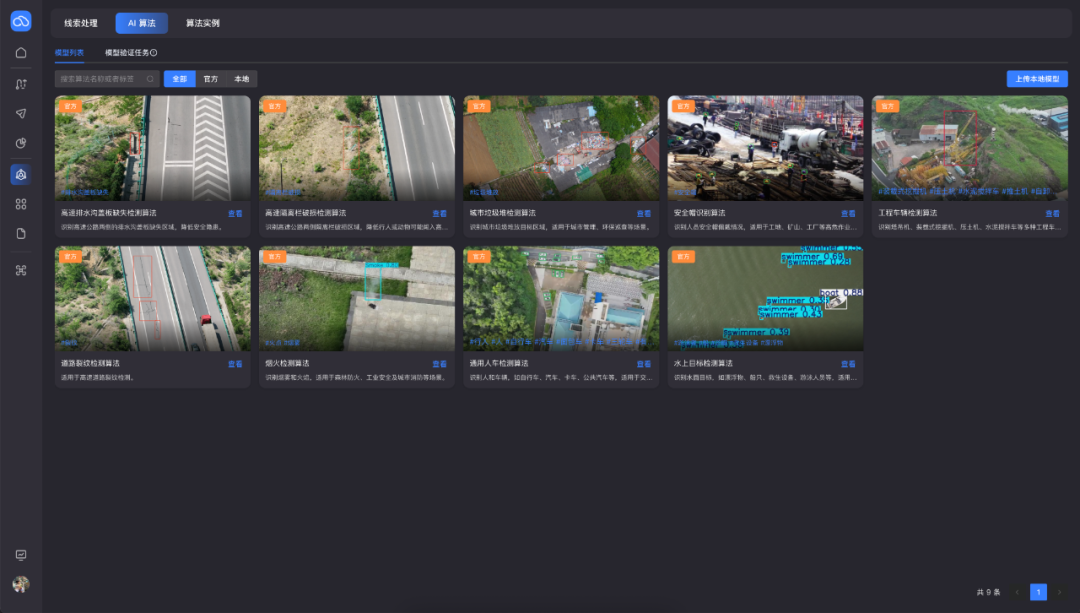Image resolution: width=1080 pixels, height=613 pixels.
Task: Filter models by 全部
Action: [180, 79]
